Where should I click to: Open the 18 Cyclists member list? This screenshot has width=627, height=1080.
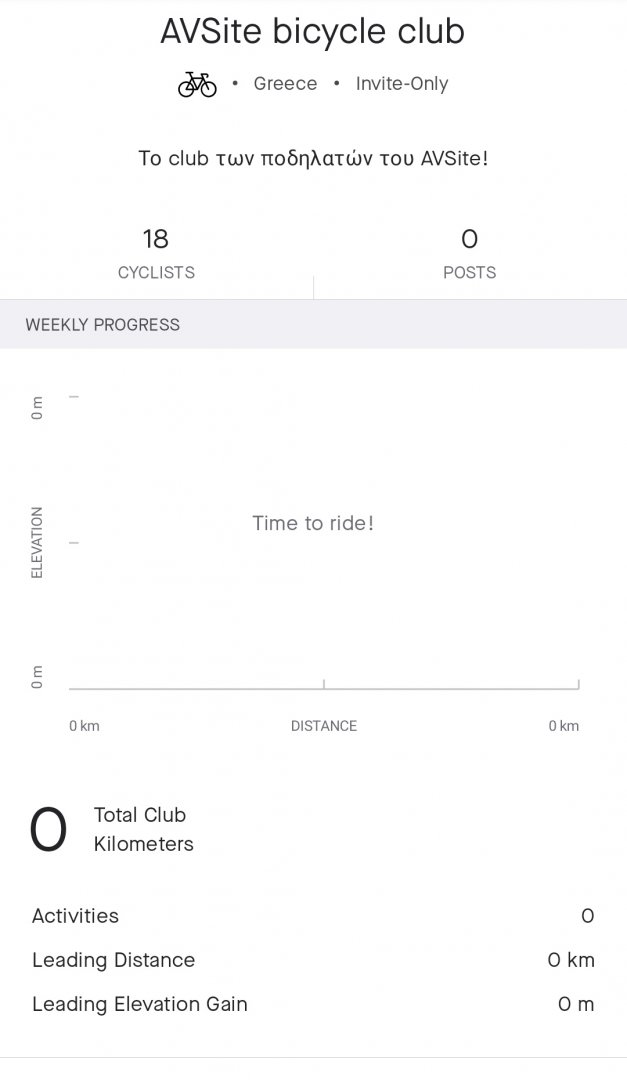tap(156, 253)
